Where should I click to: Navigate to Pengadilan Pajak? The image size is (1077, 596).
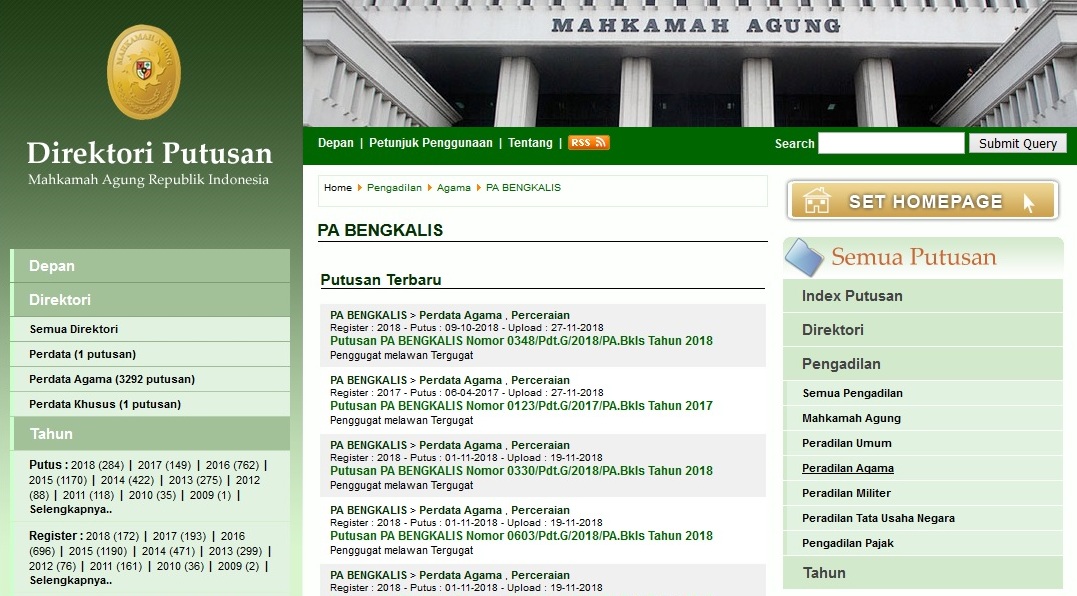pos(847,543)
